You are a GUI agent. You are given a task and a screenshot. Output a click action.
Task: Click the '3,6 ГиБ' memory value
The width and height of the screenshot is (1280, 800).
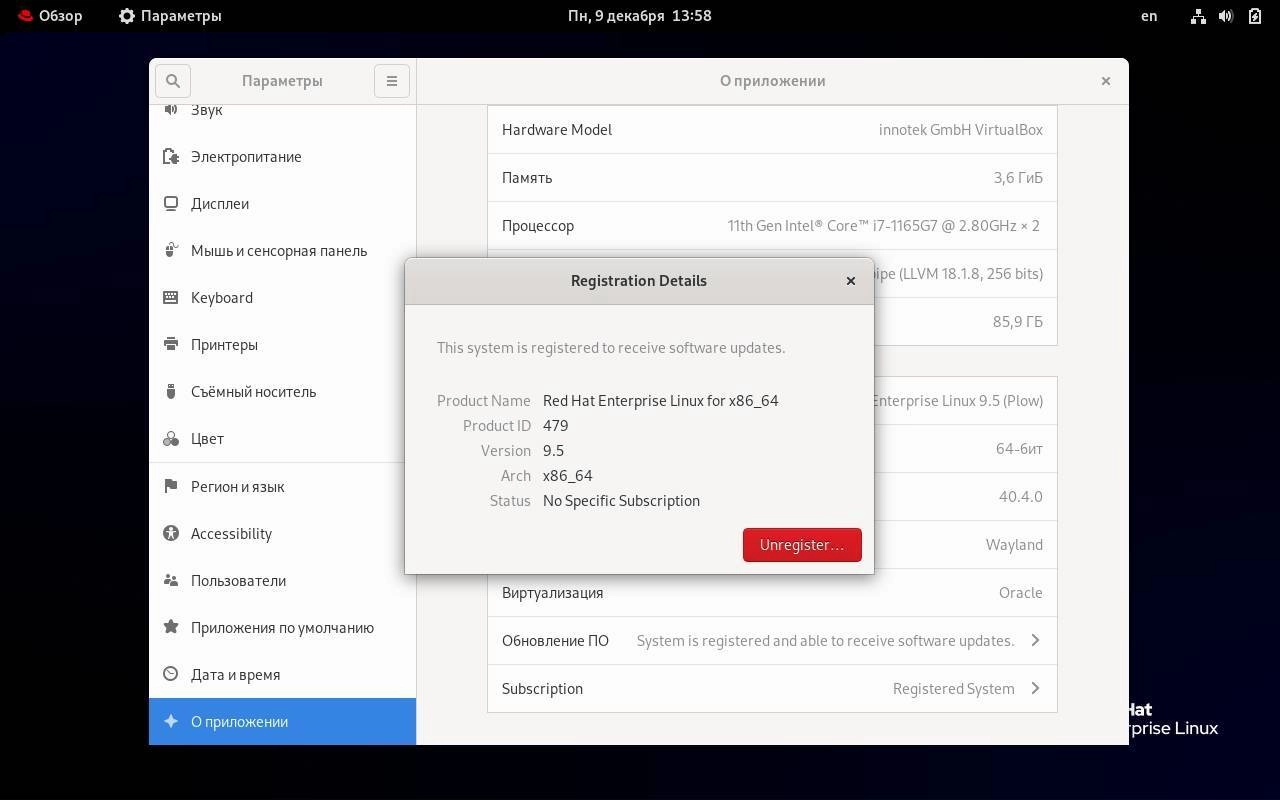1018,177
